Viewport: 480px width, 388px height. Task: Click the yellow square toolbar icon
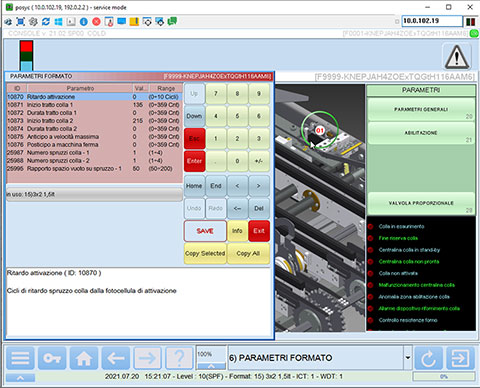(x=134, y=22)
